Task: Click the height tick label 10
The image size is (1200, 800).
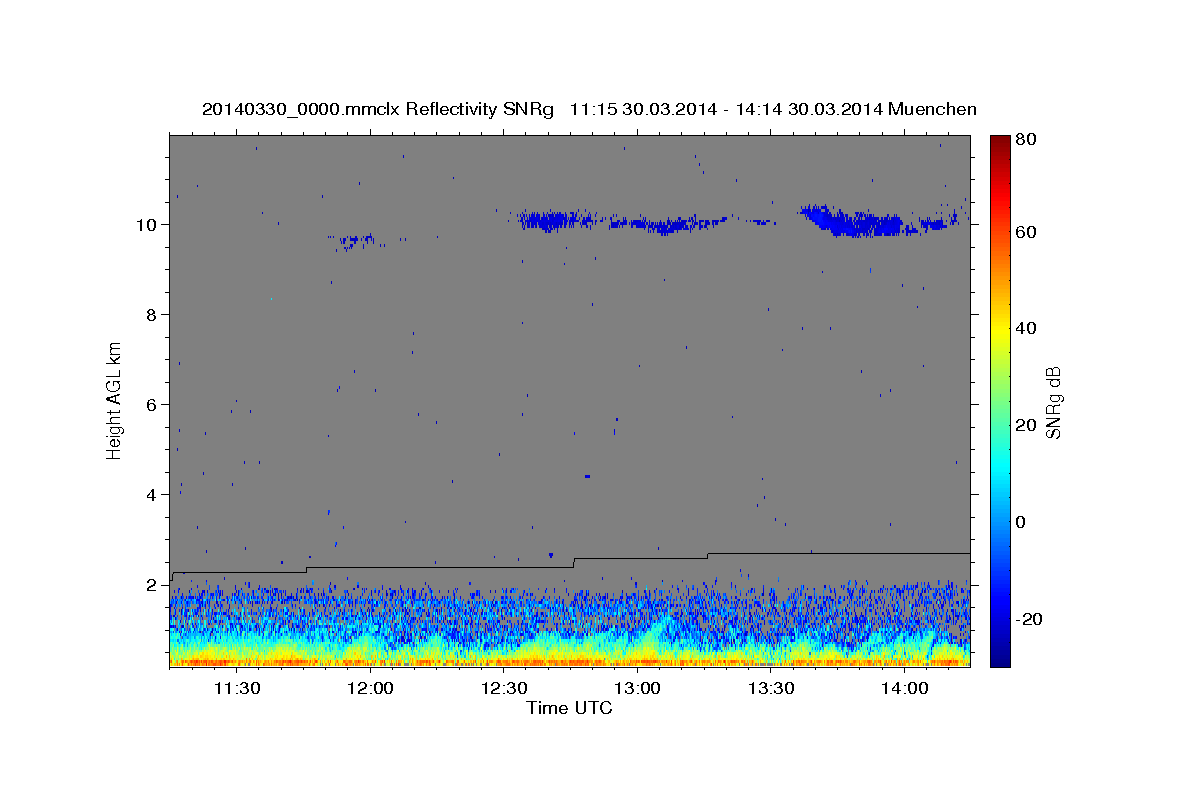Action: (148, 224)
